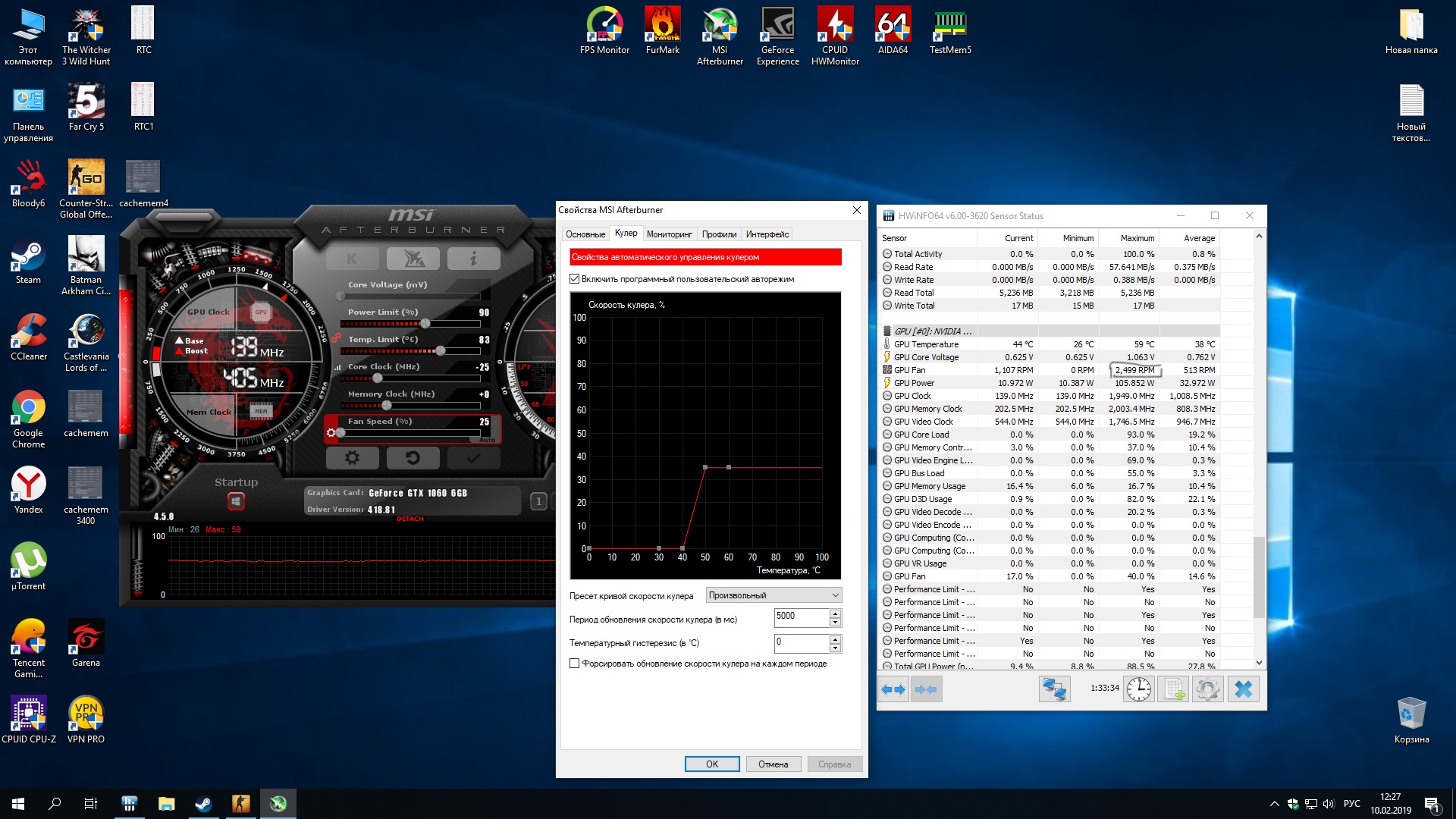
Task: Click the Power Limit slider handle
Action: tap(425, 324)
